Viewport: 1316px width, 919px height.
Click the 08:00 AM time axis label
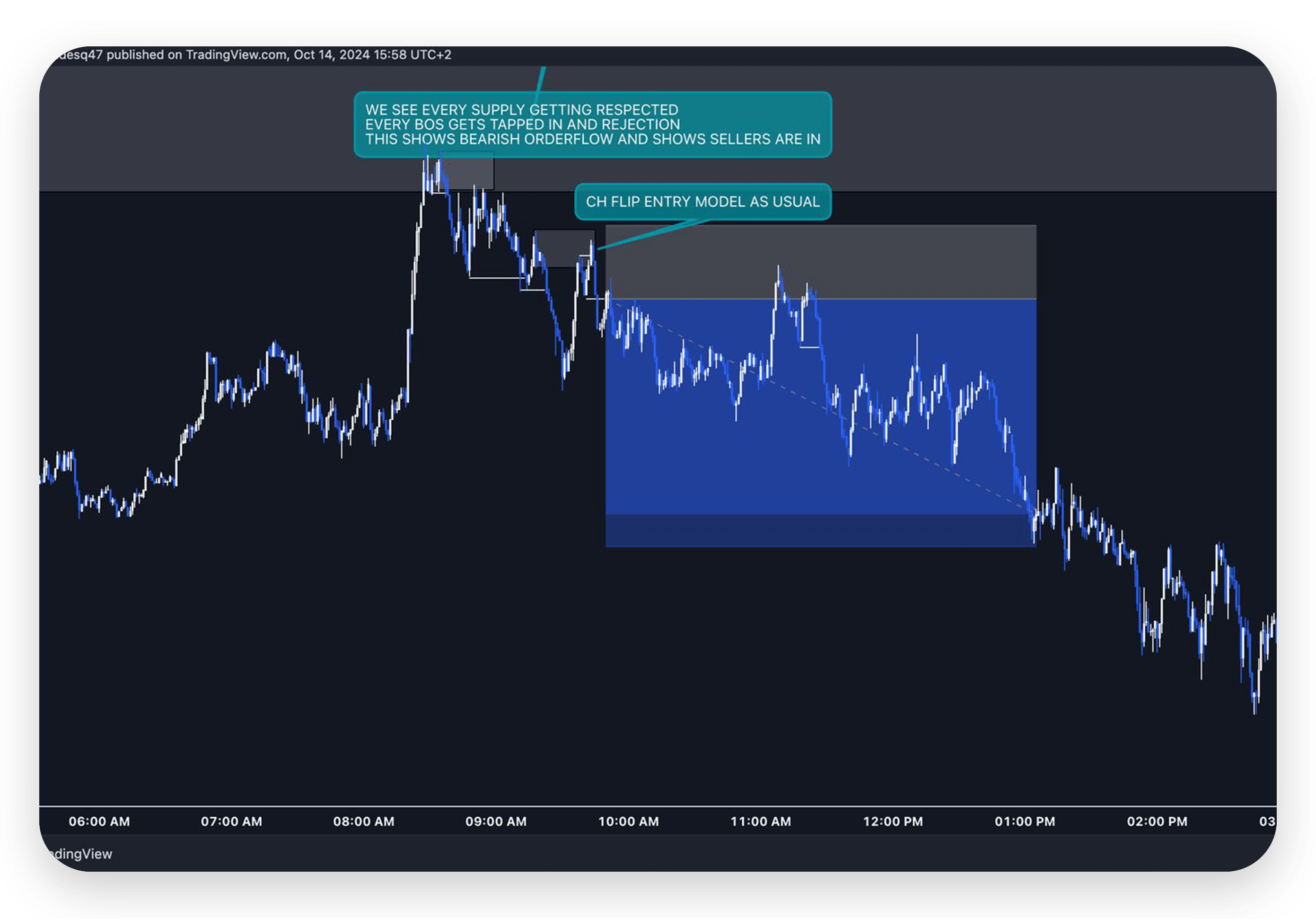(364, 821)
